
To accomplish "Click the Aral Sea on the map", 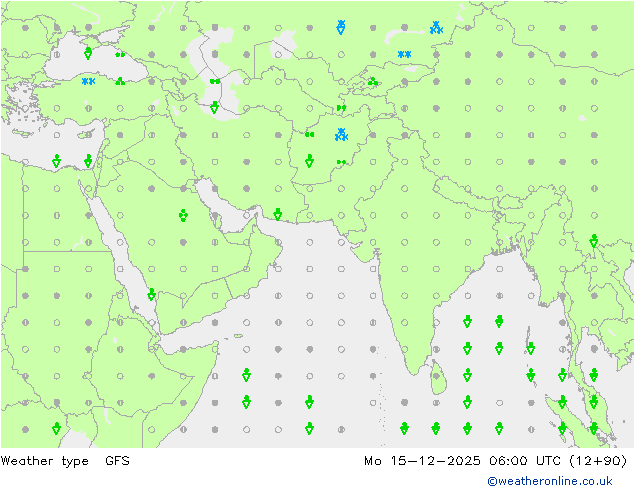I will pyautogui.click(x=284, y=45).
